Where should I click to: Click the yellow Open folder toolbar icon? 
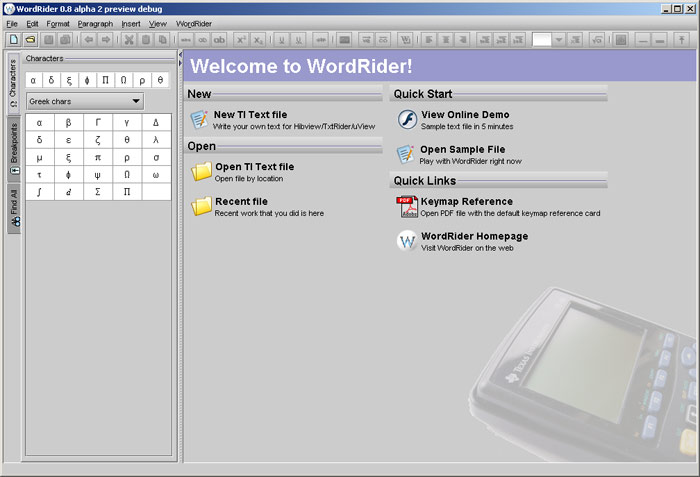tap(30, 40)
